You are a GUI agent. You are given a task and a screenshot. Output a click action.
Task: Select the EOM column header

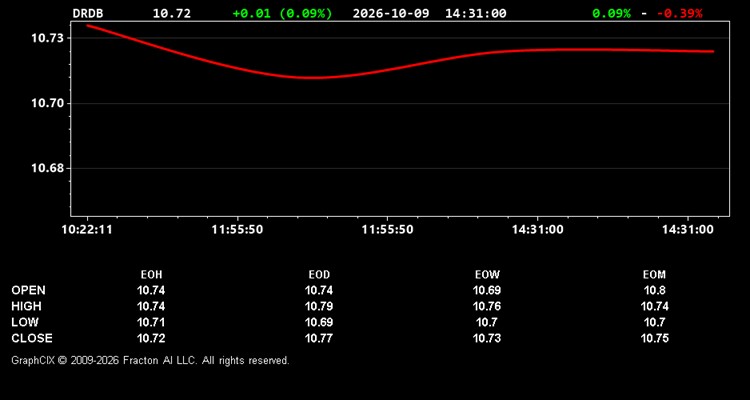pyautogui.click(x=654, y=275)
